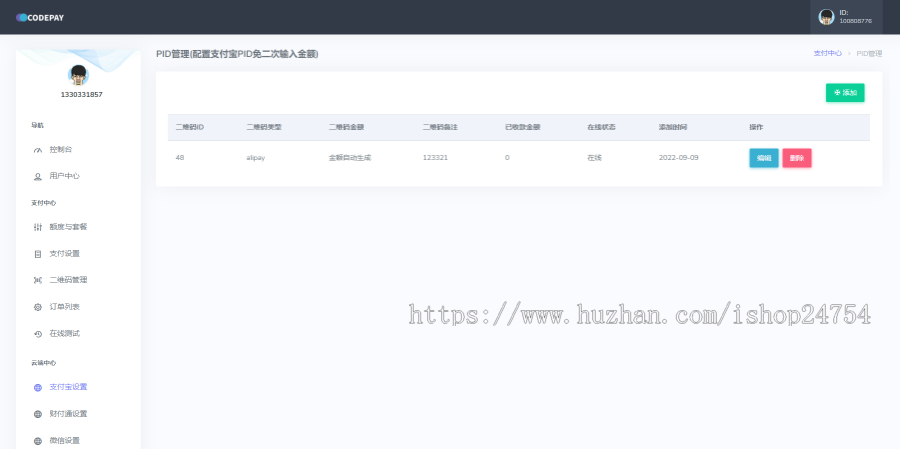Click the PID管理 page title
The height and width of the screenshot is (449, 900).
click(237, 54)
